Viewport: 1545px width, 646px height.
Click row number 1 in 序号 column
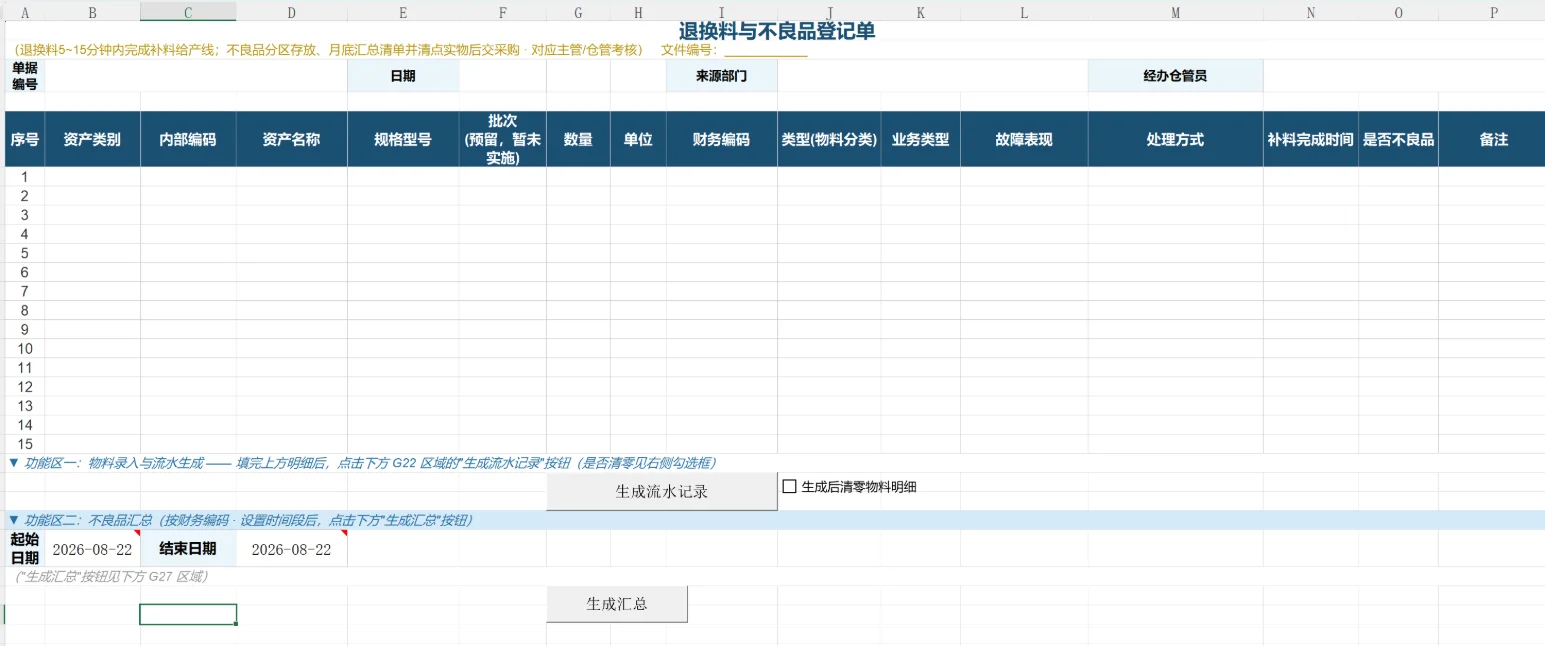[x=25, y=177]
